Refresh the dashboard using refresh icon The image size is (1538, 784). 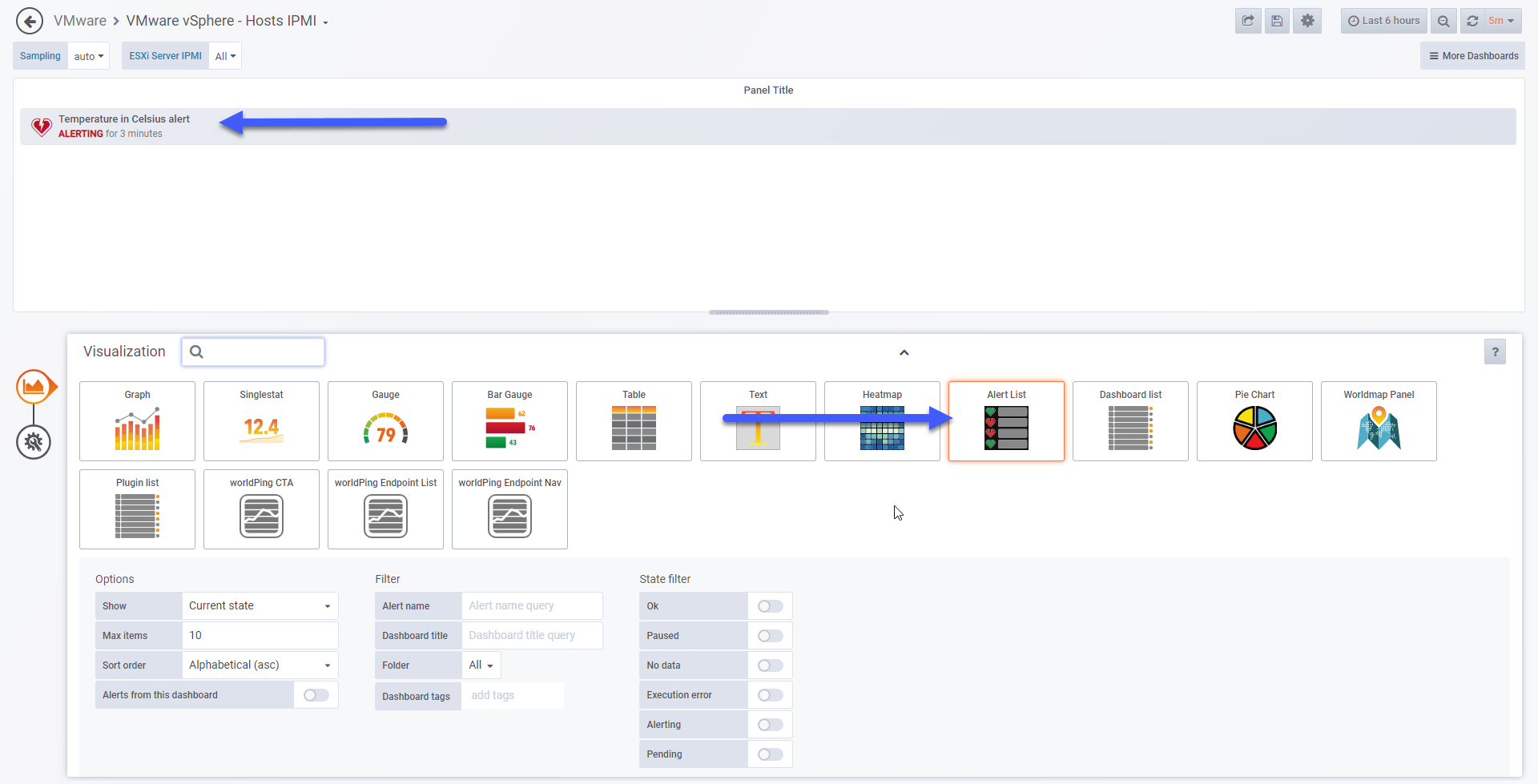[x=1472, y=21]
